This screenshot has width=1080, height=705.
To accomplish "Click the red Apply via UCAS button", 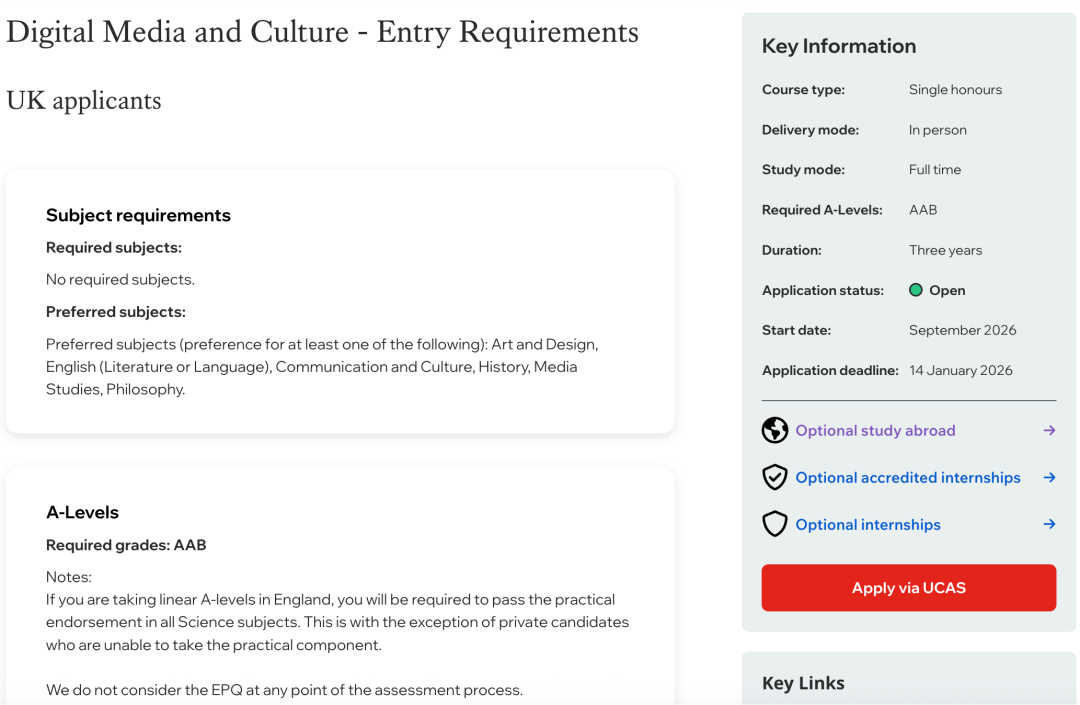I will tap(908, 588).
